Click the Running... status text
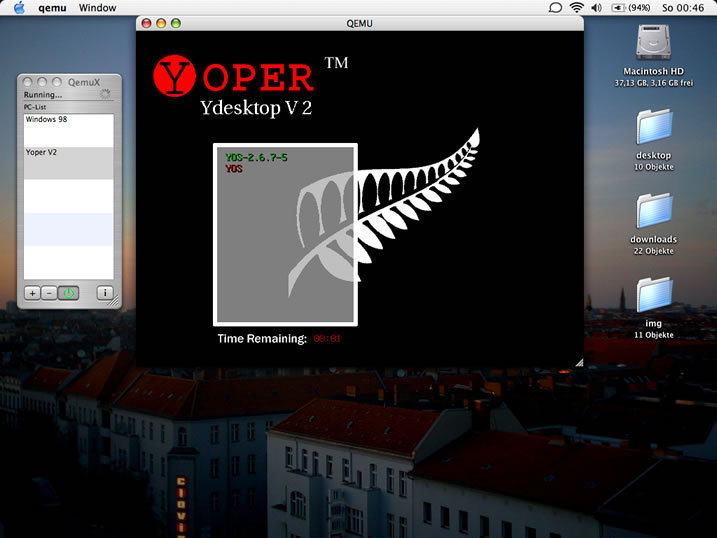This screenshot has width=717, height=538. click(x=43, y=95)
